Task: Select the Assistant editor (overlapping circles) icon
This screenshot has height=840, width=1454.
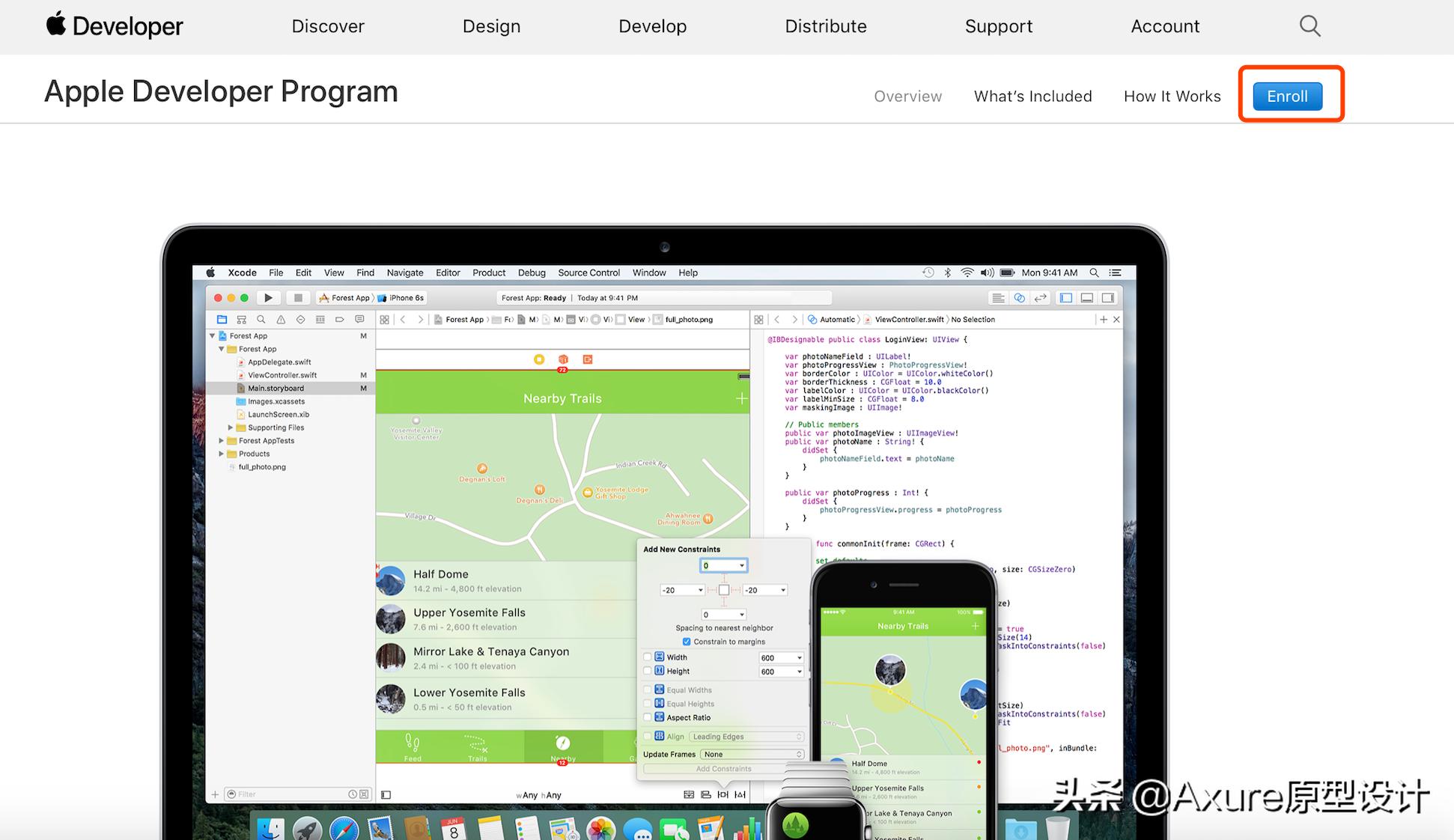Action: 1019,298
